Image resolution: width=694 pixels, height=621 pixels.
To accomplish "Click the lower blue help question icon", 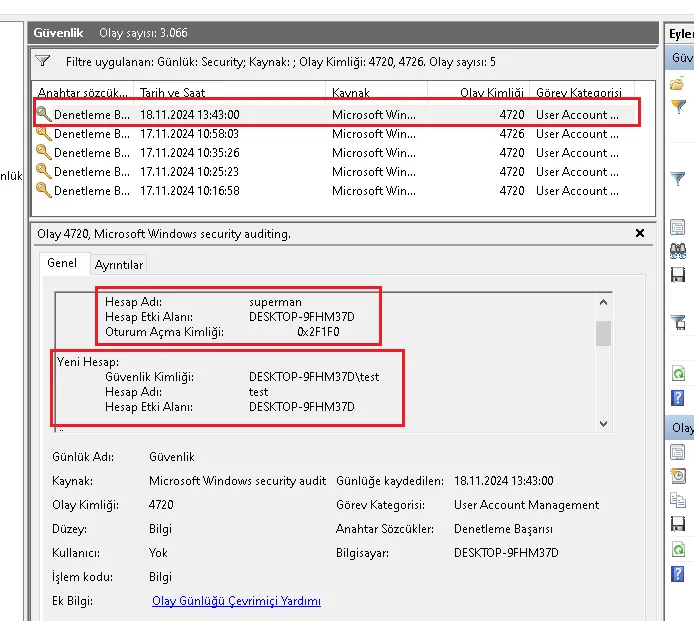I will (x=678, y=574).
